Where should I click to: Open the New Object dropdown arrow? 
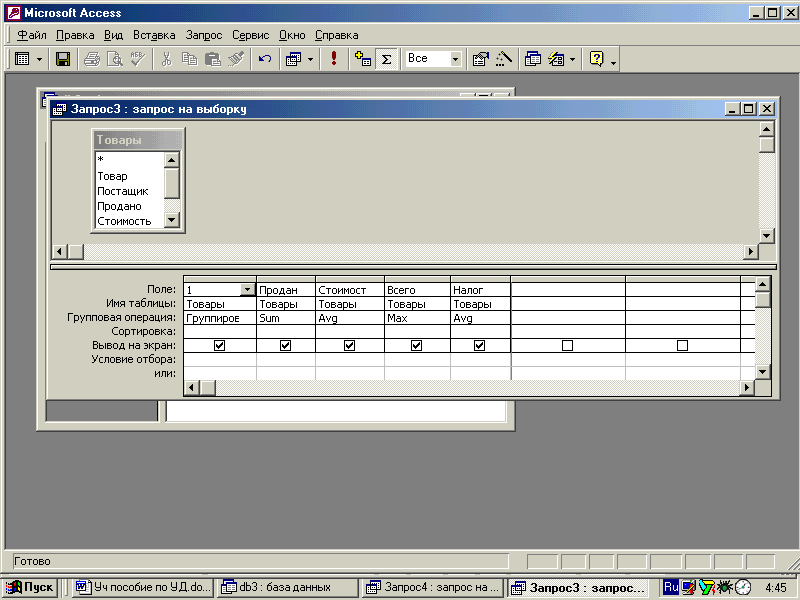click(x=572, y=59)
